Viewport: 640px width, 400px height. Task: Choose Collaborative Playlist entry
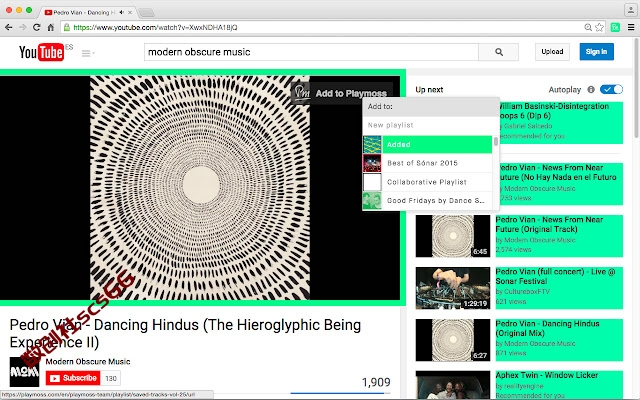[427, 182]
